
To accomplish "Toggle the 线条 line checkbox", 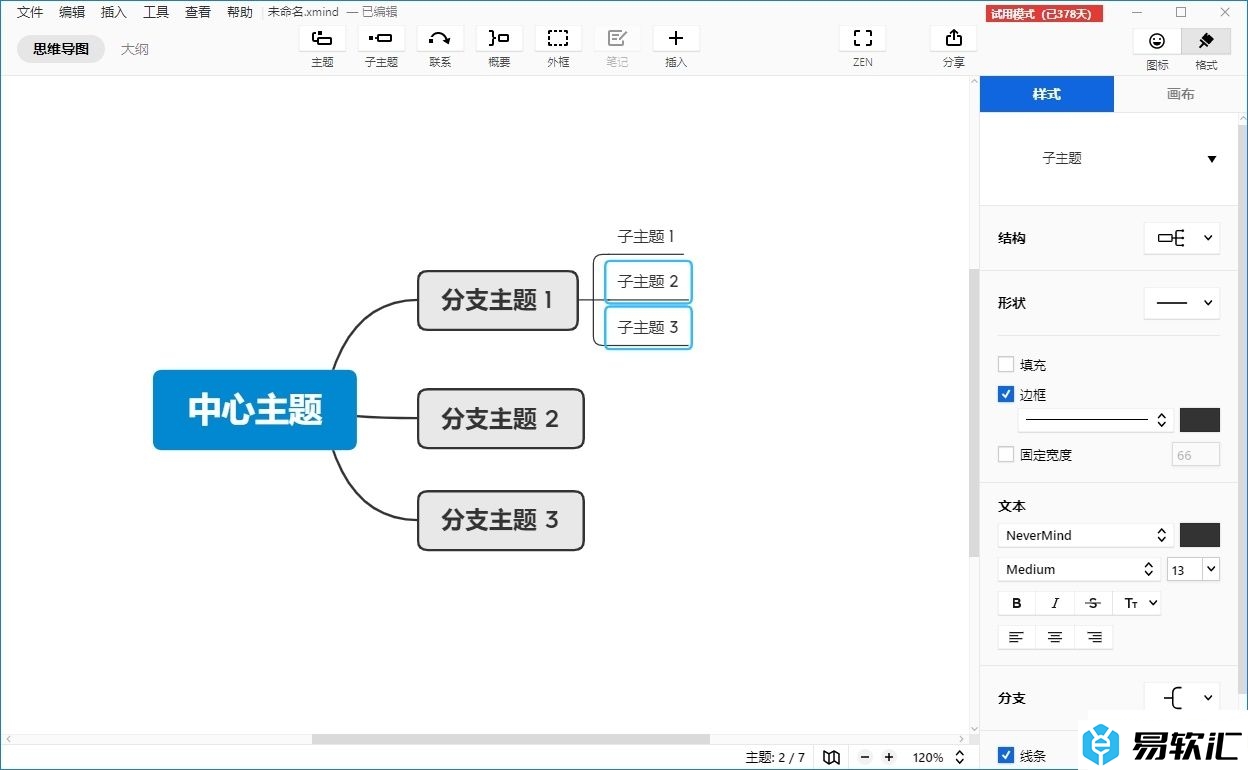I will point(1006,755).
